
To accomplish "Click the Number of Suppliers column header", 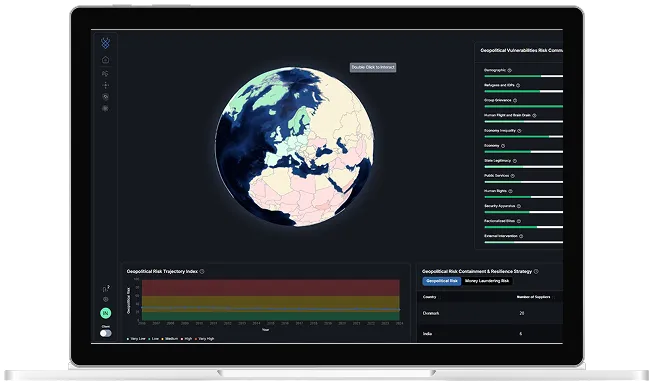I will (533, 297).
